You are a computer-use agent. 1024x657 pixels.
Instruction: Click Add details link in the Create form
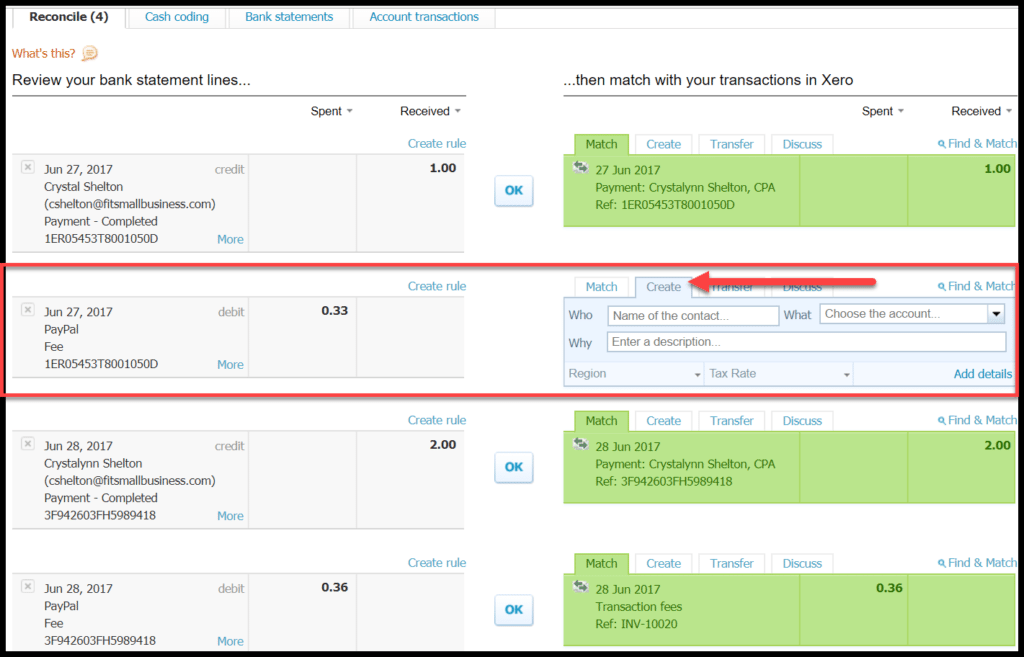click(982, 374)
